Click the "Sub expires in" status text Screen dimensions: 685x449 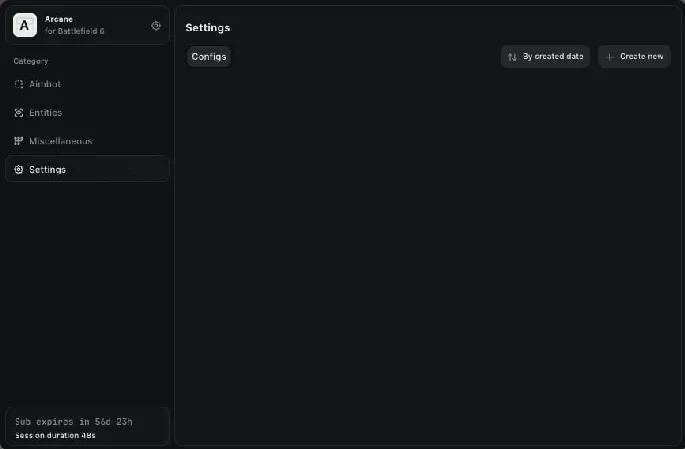(73, 422)
